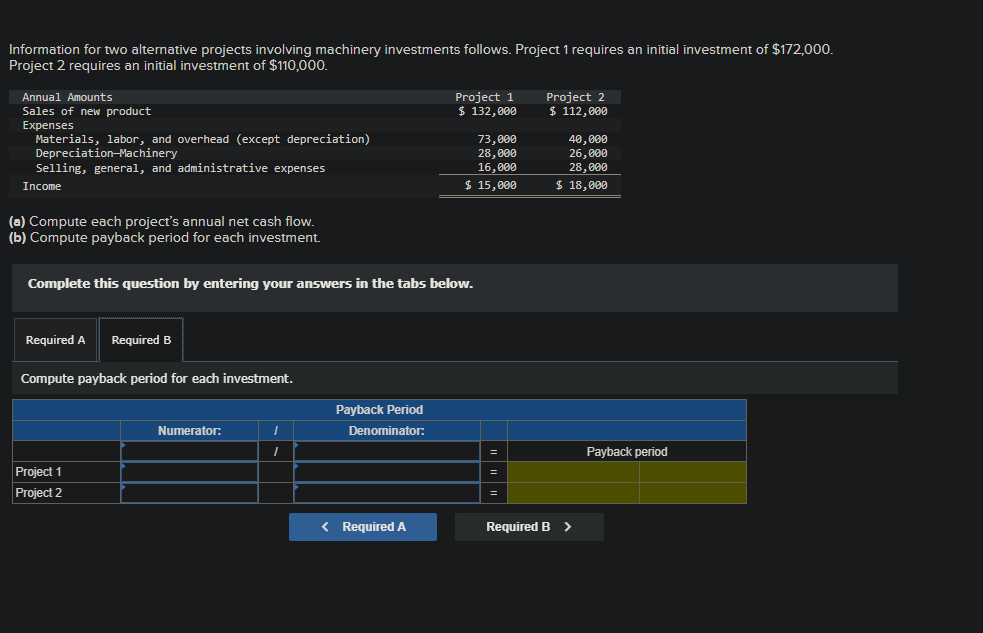
Task: Open the header row numerator dropdown field
Action: (x=189, y=451)
